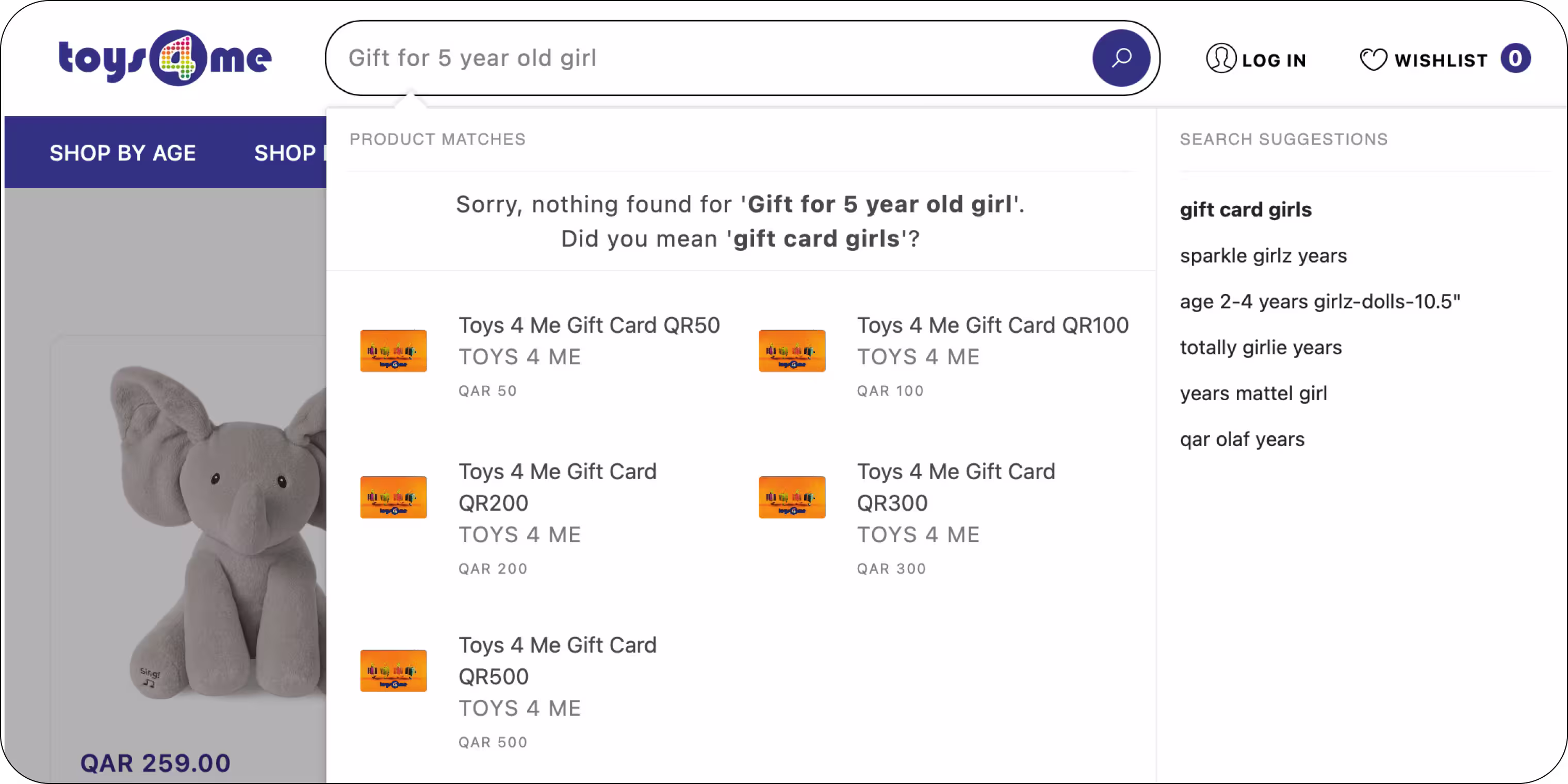
Task: Click TOYS 4 ME brand under QR300 card
Action: pyautogui.click(x=918, y=534)
